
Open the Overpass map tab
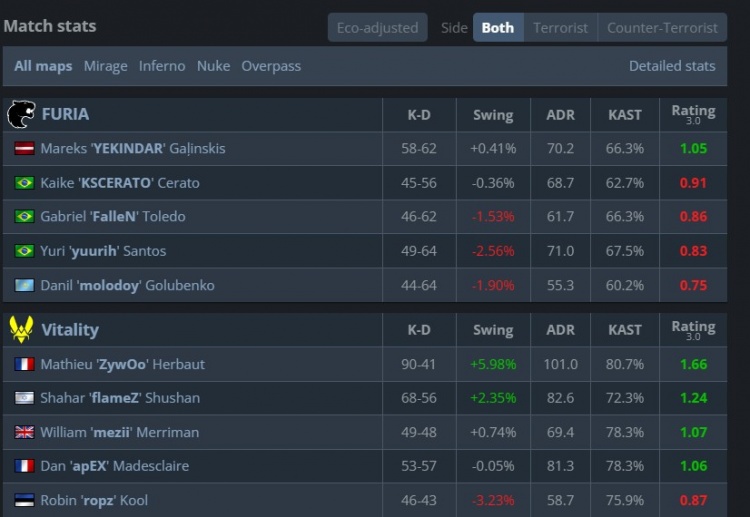tap(271, 66)
